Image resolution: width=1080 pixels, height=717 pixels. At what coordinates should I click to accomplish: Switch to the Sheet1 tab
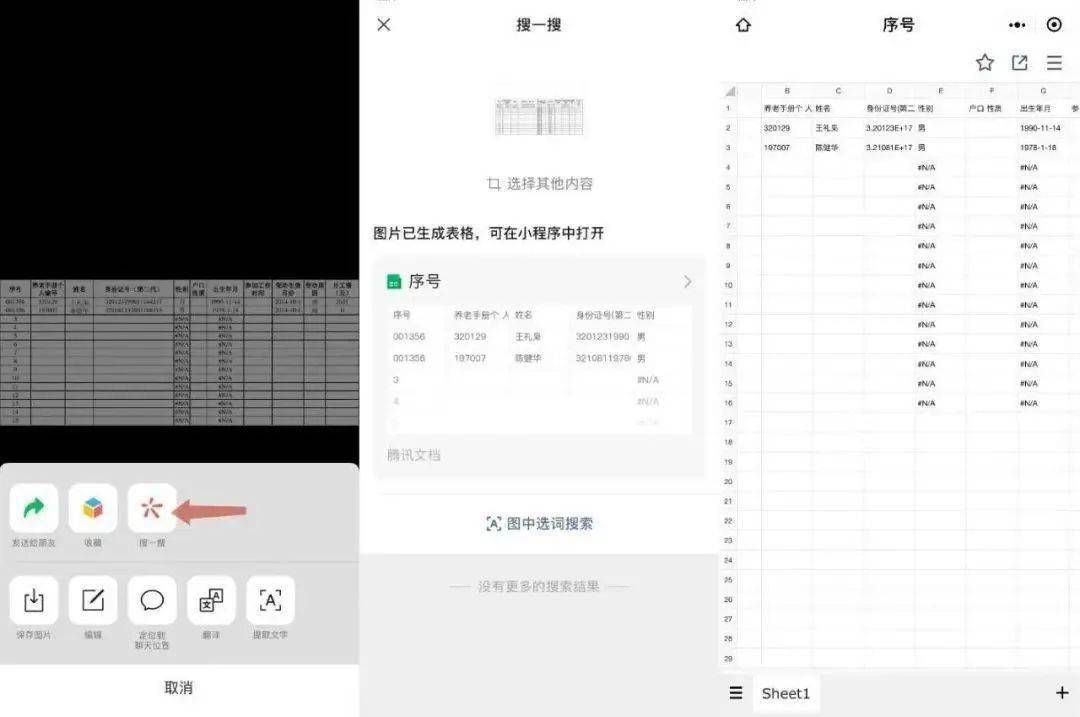786,692
